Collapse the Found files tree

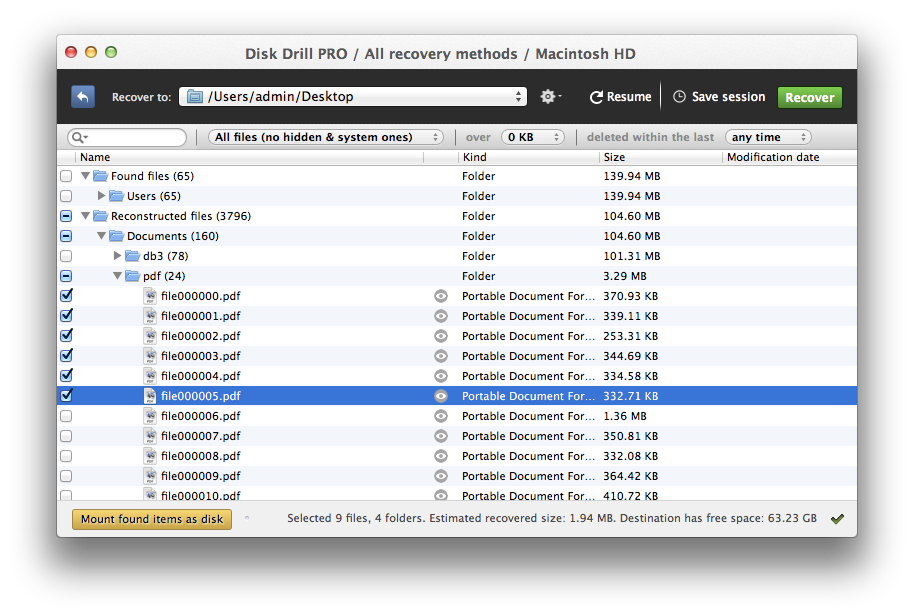[85, 175]
